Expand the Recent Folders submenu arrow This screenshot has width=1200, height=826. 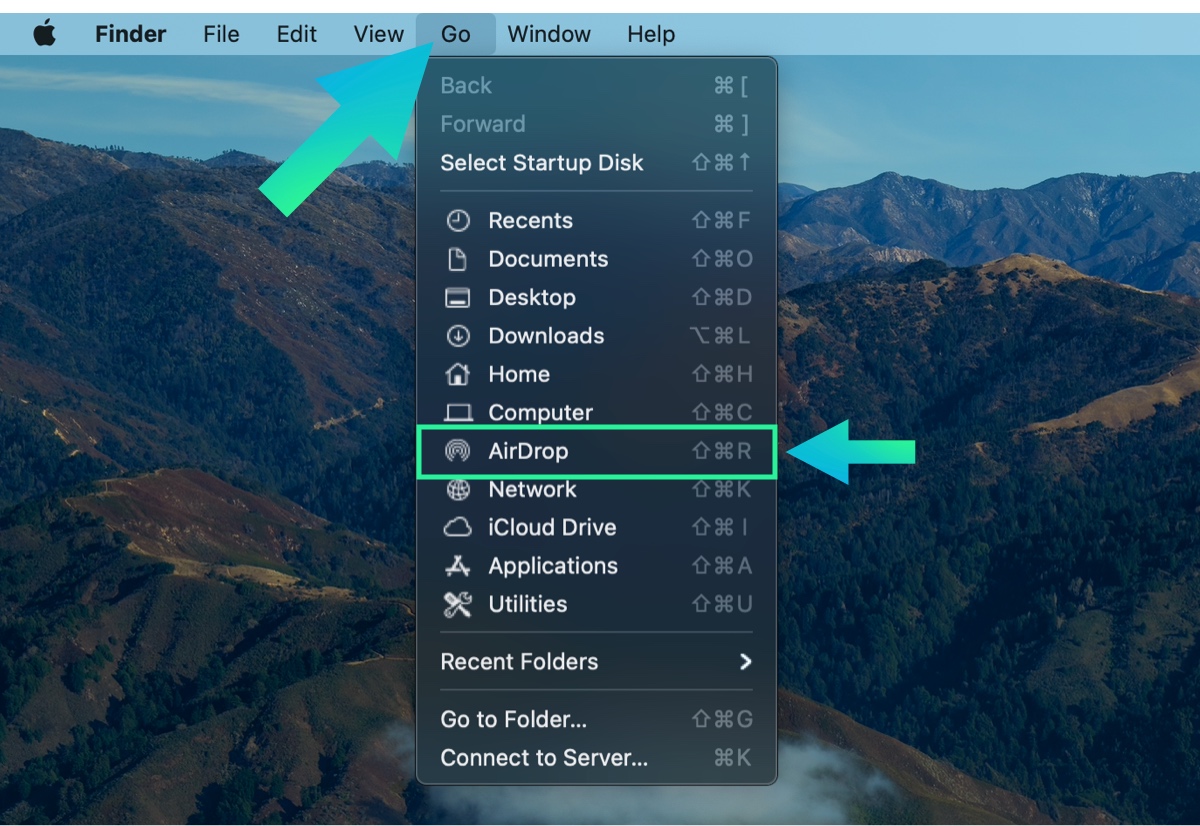(x=745, y=662)
